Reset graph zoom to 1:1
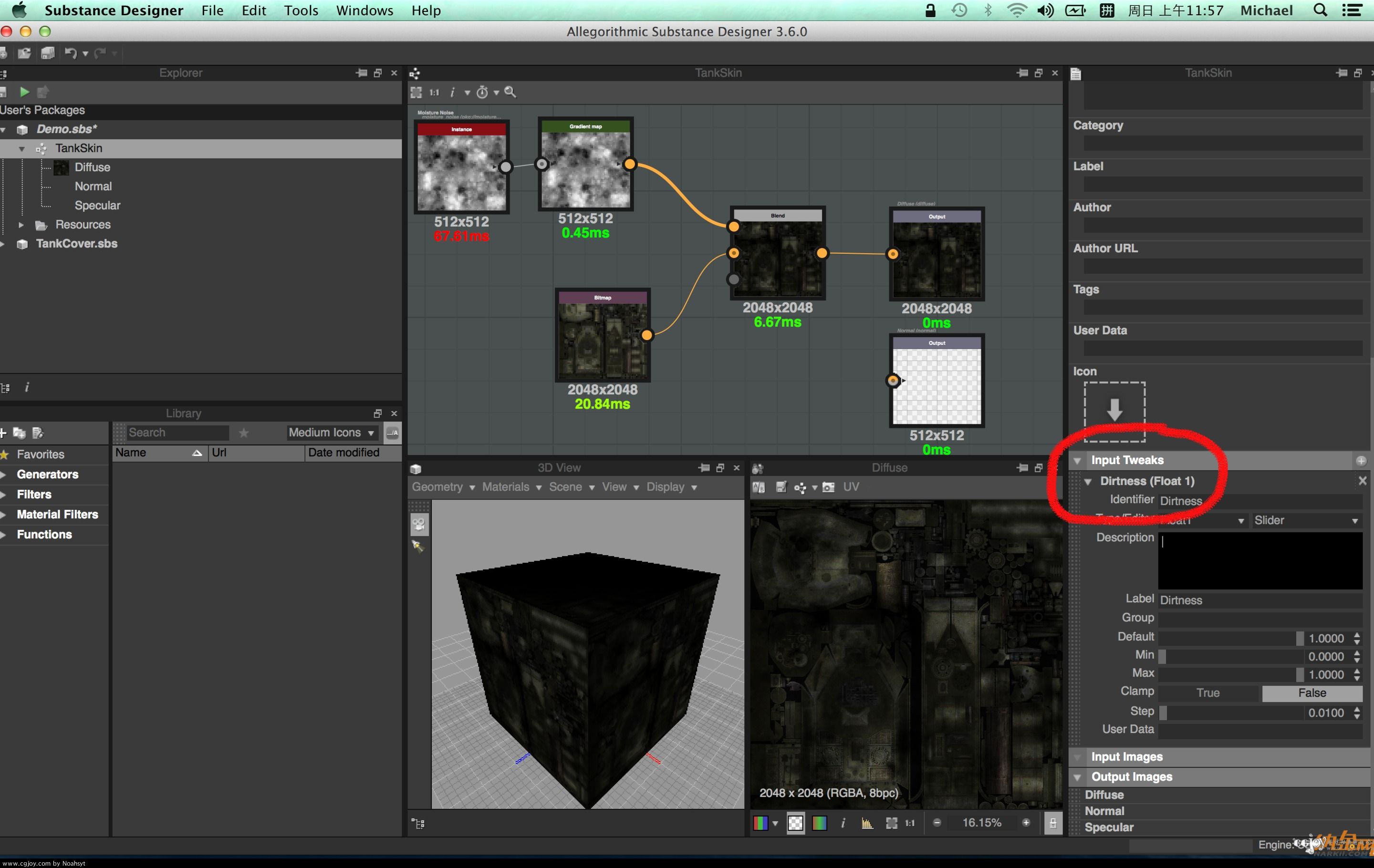Viewport: 1374px width, 868px height. (435, 93)
